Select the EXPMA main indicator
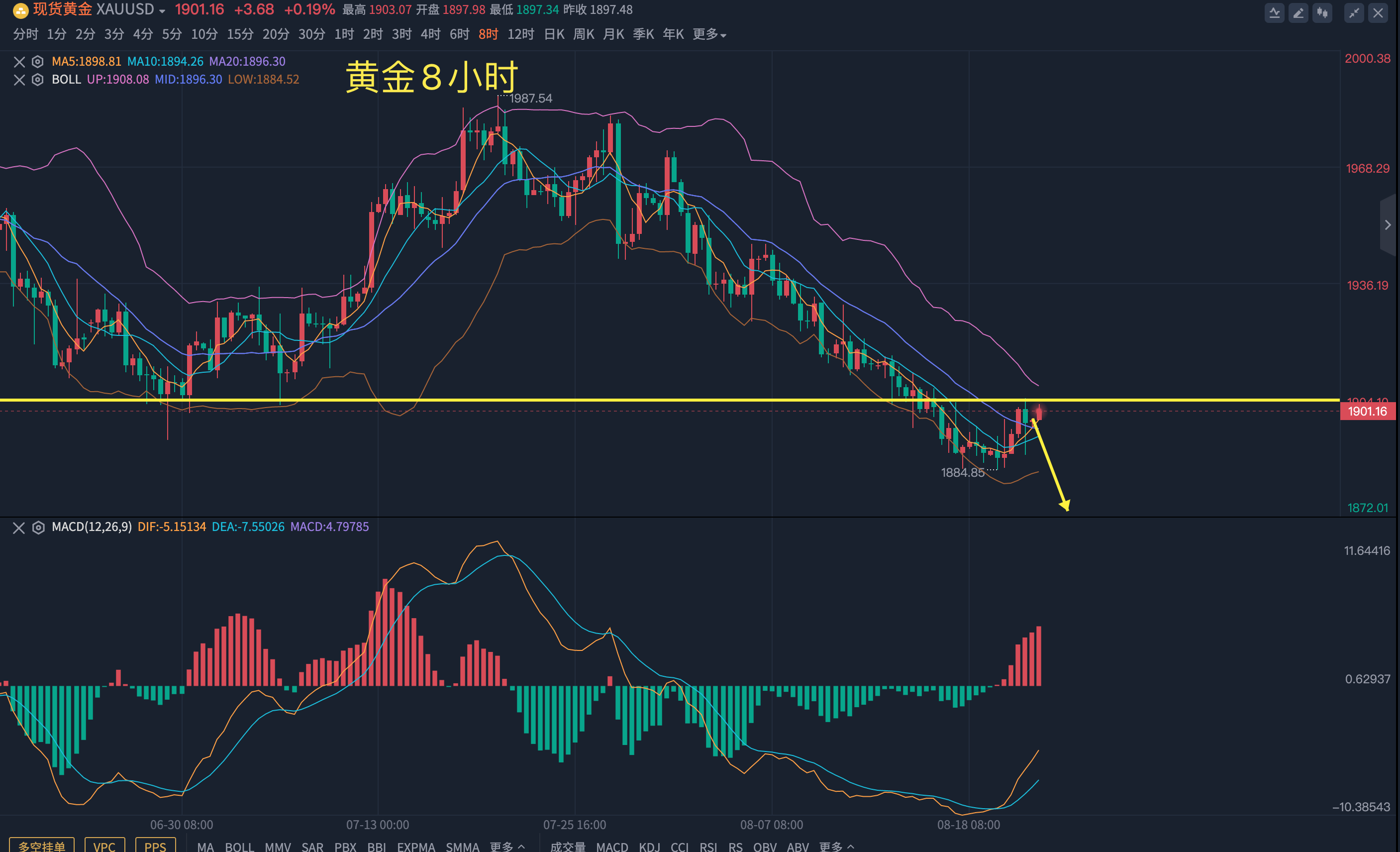Screen dimensions: 1400x852 coord(416,847)
